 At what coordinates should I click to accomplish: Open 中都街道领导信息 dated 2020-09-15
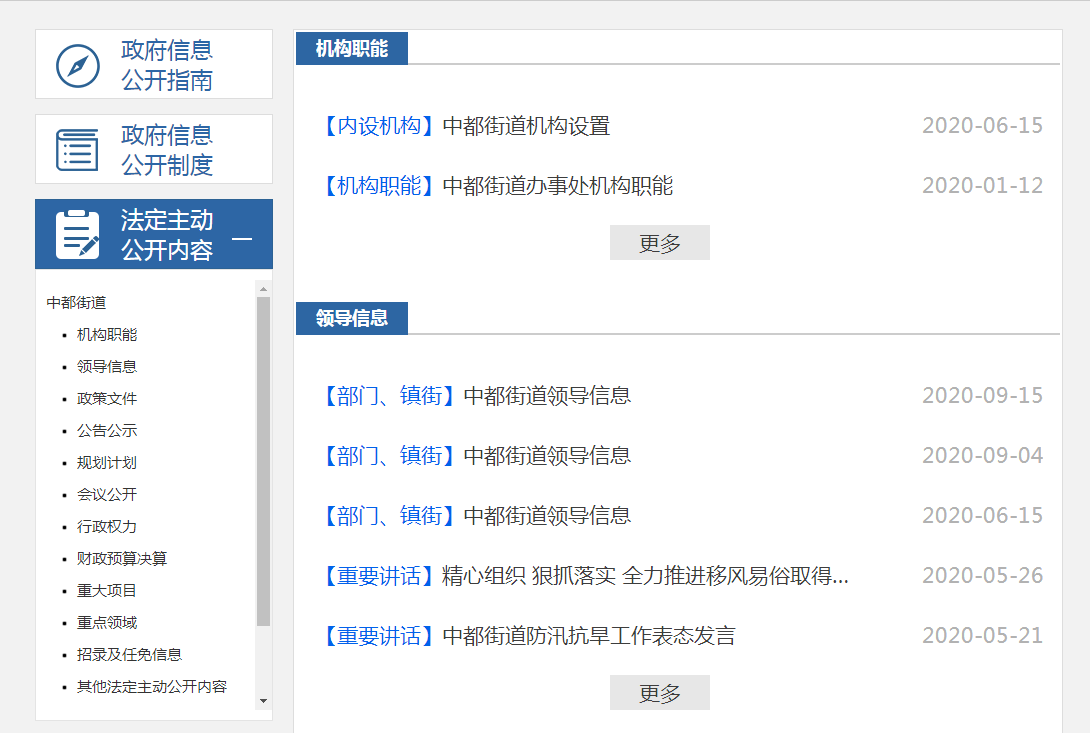pos(547,396)
